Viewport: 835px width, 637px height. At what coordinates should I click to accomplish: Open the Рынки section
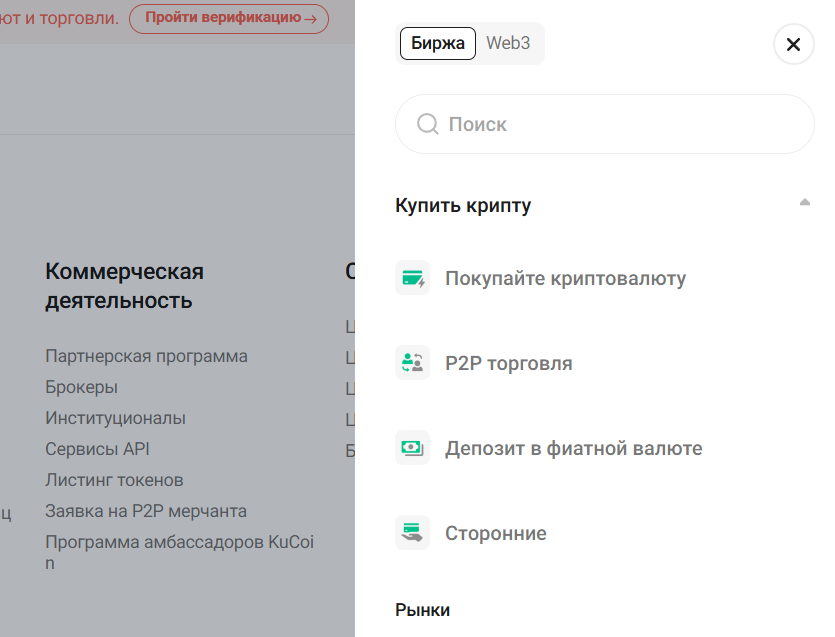coord(422,610)
